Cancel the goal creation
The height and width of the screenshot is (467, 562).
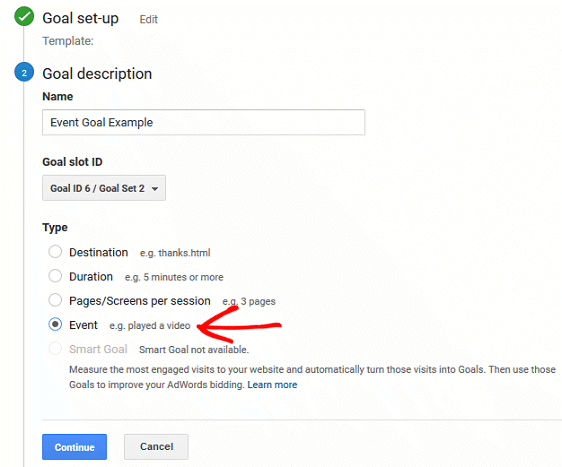click(156, 447)
